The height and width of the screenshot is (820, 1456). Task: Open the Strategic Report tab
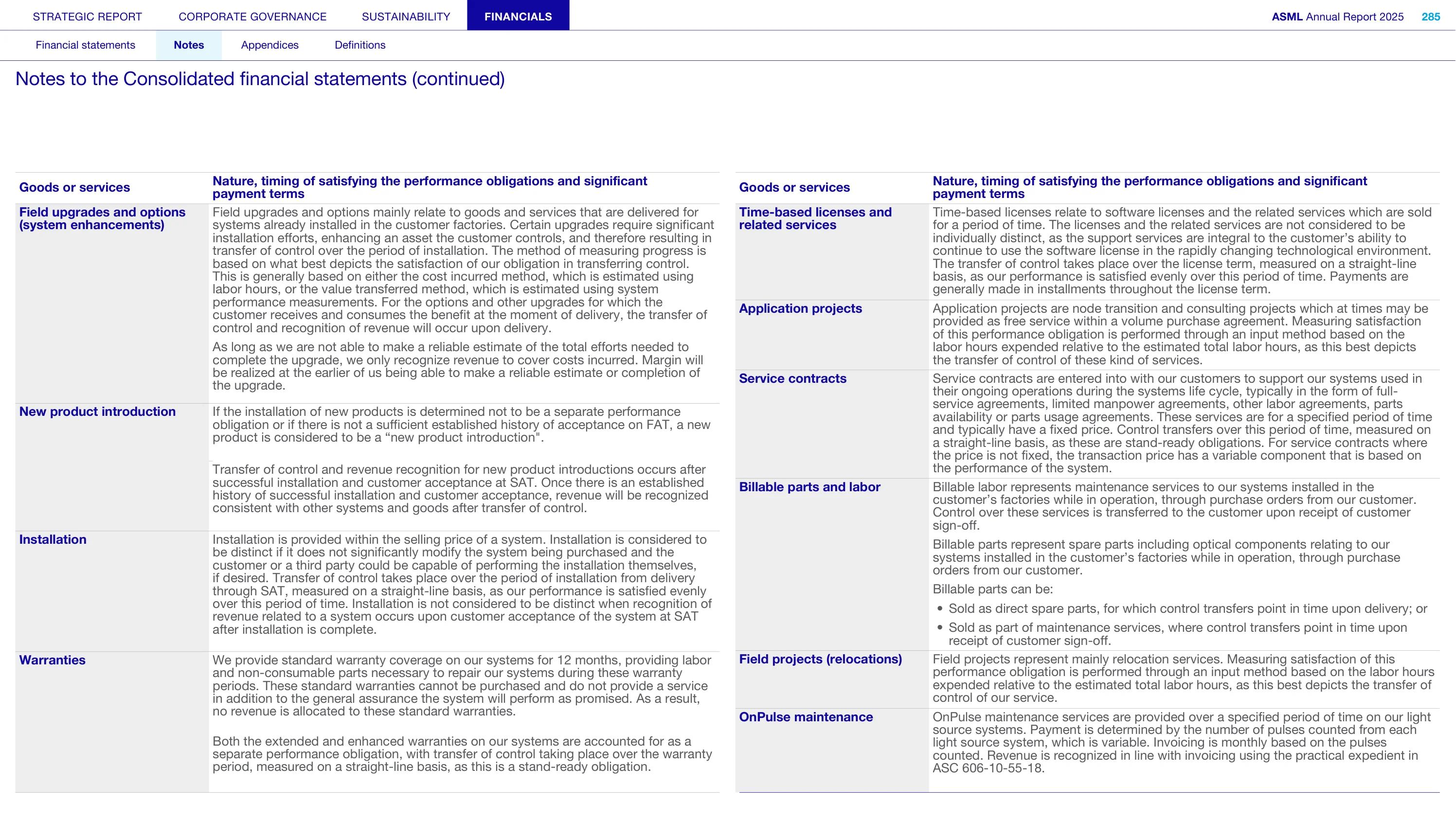click(87, 17)
